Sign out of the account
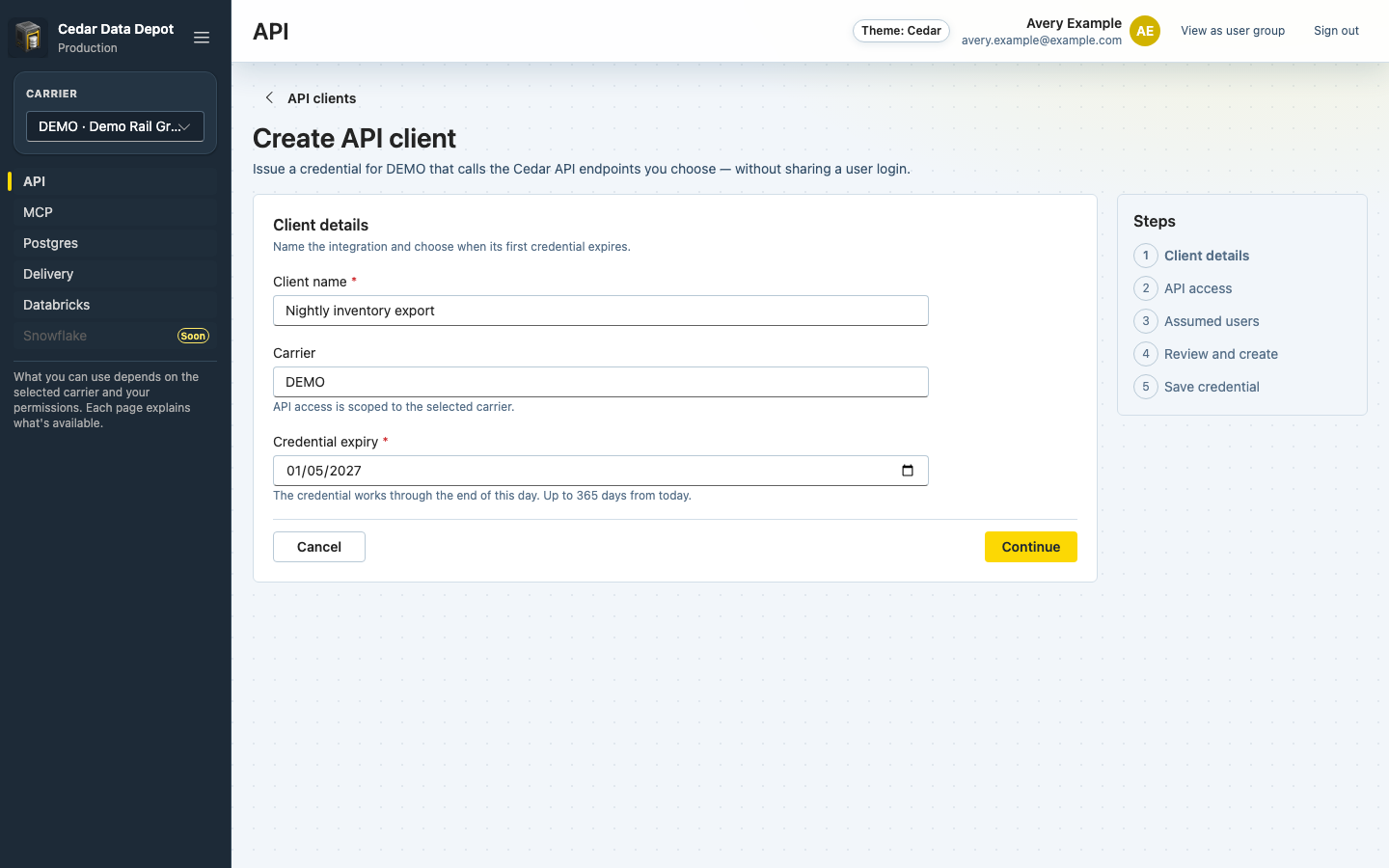 coord(1336,31)
